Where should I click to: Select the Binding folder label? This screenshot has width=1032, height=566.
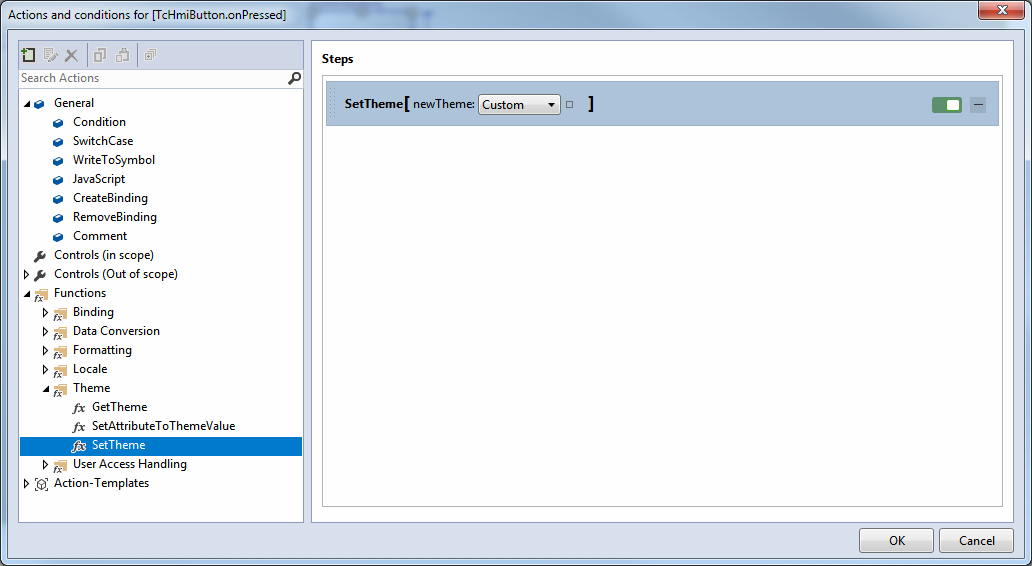93,312
